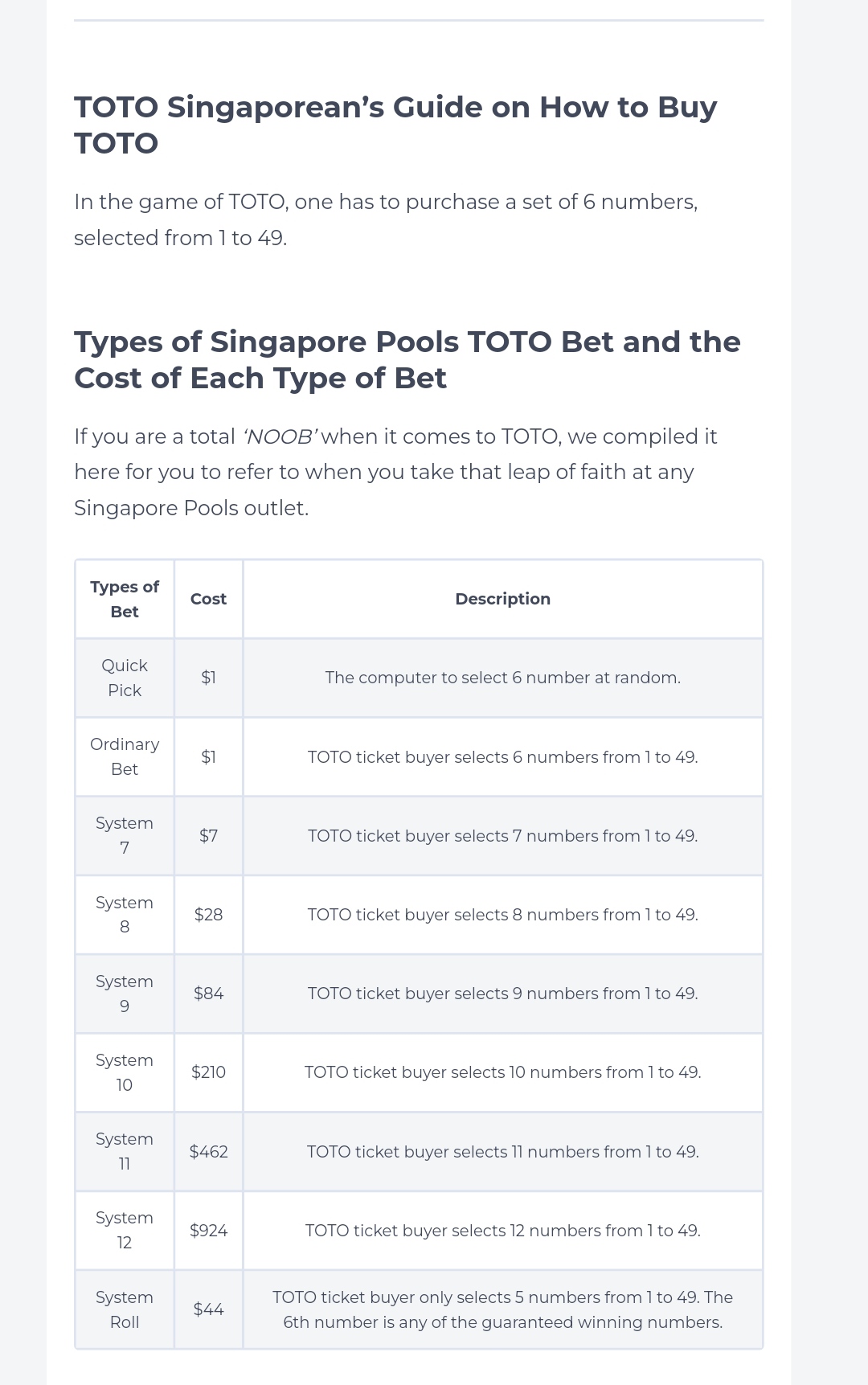Click the System Roll description text
The height and width of the screenshot is (1385, 868).
[502, 1309]
